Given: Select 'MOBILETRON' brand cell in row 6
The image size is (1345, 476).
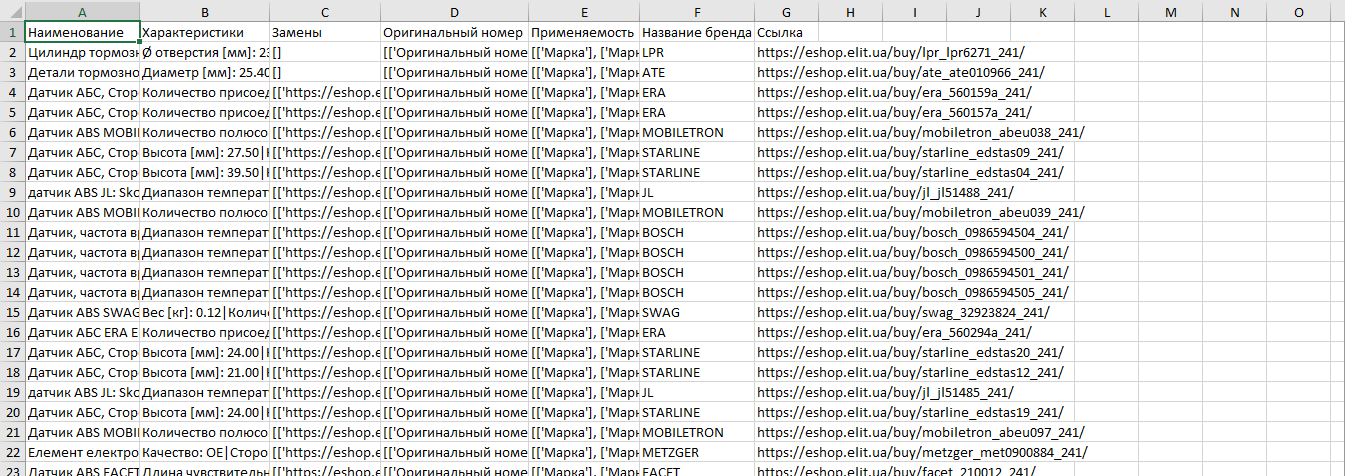Looking at the screenshot, I should coord(696,132).
